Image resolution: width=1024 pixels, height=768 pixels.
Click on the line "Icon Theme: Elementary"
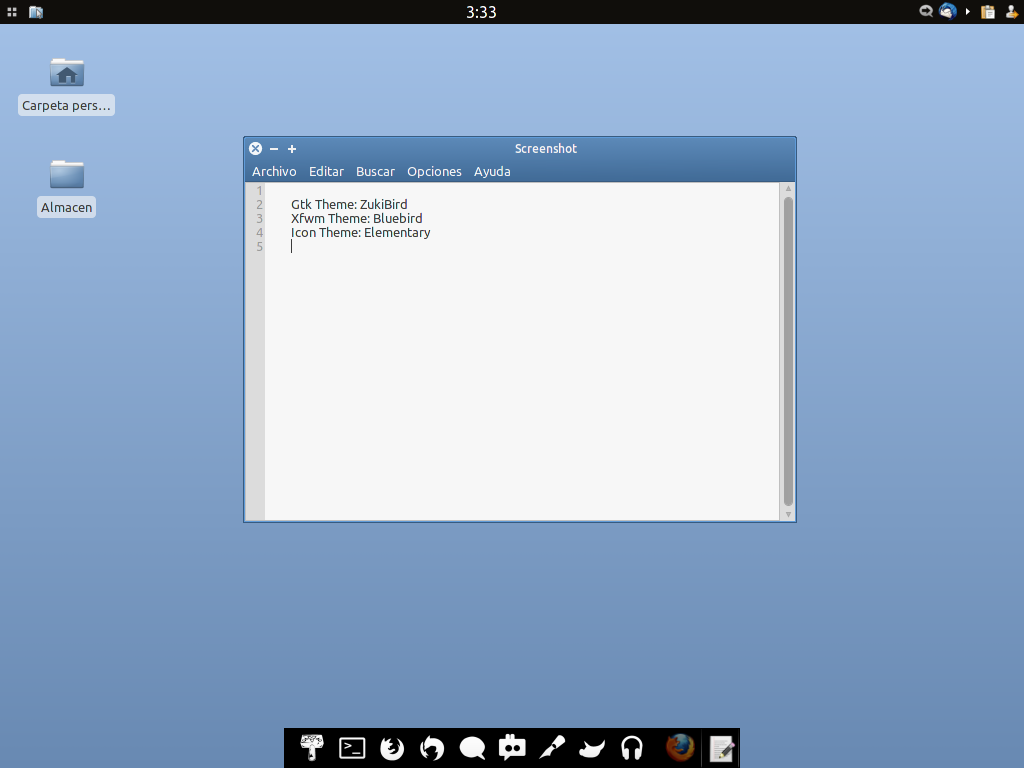360,232
